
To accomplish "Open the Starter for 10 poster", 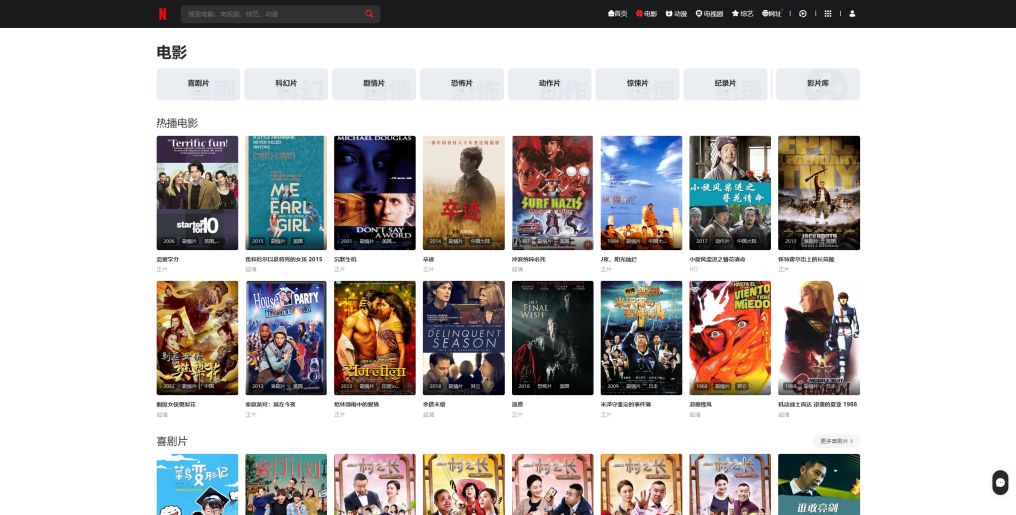I will (197, 192).
